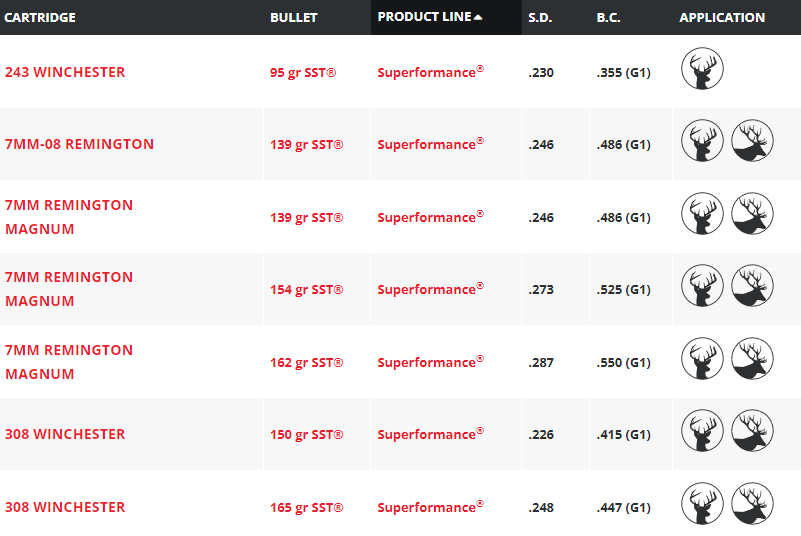
Task: Click the elk icon in 7MM-08 Remington row
Action: pyautogui.click(x=752, y=141)
